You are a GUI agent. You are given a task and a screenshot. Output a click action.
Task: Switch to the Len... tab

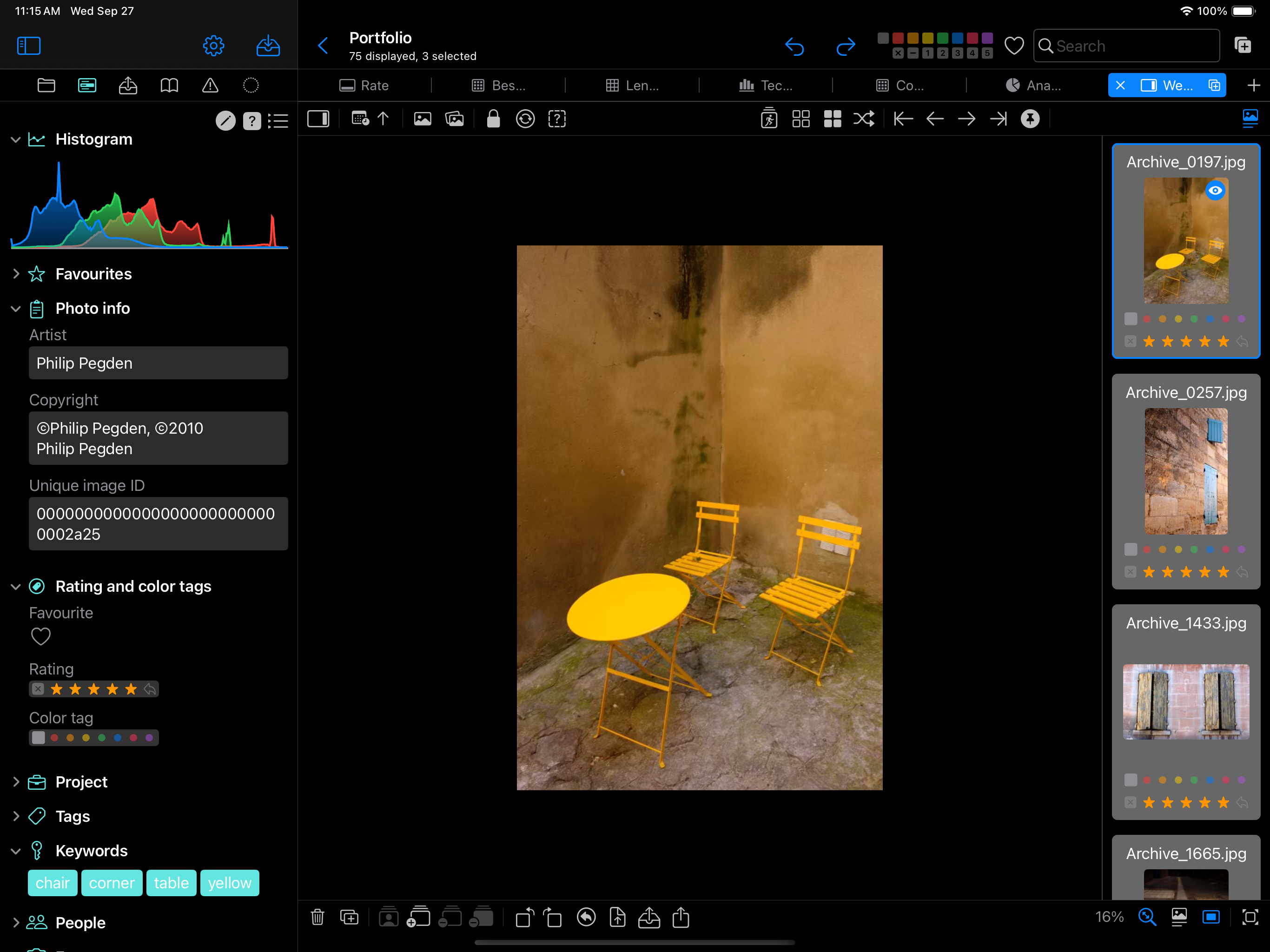point(632,86)
